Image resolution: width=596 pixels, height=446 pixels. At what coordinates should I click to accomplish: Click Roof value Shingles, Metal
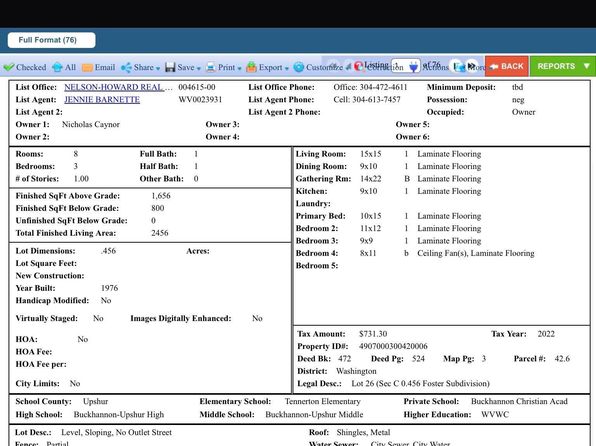(x=363, y=432)
